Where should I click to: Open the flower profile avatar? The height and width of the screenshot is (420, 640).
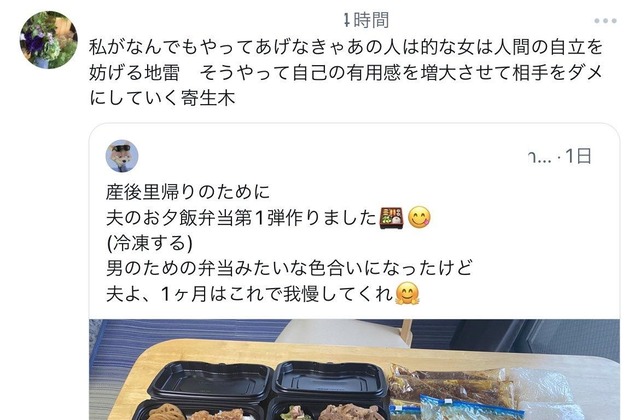(x=49, y=40)
